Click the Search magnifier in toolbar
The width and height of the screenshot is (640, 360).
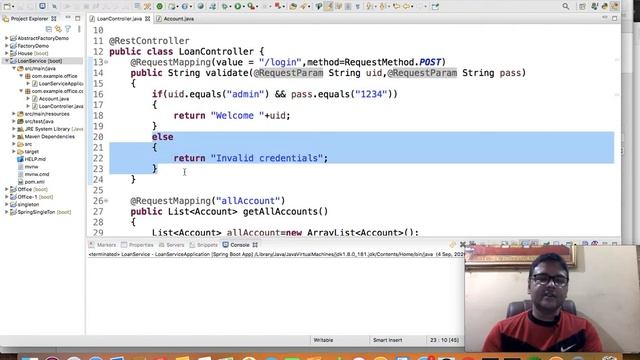point(566,7)
